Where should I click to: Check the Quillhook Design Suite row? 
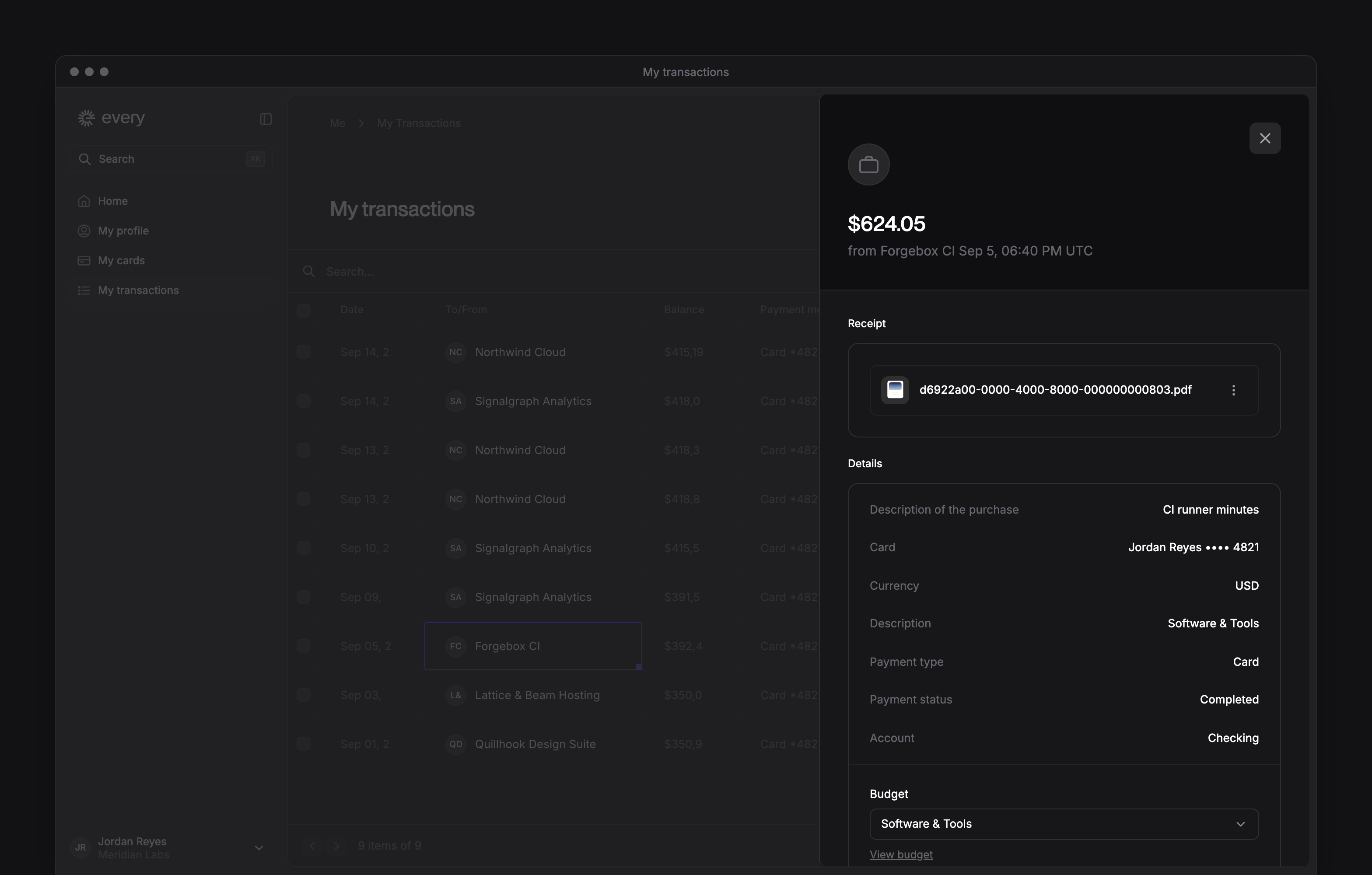pos(304,744)
